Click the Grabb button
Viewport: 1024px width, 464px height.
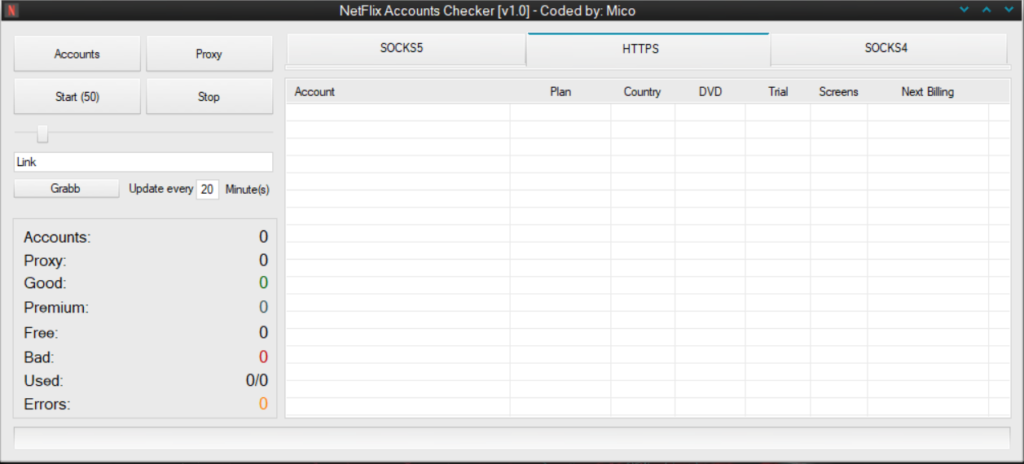click(x=66, y=188)
